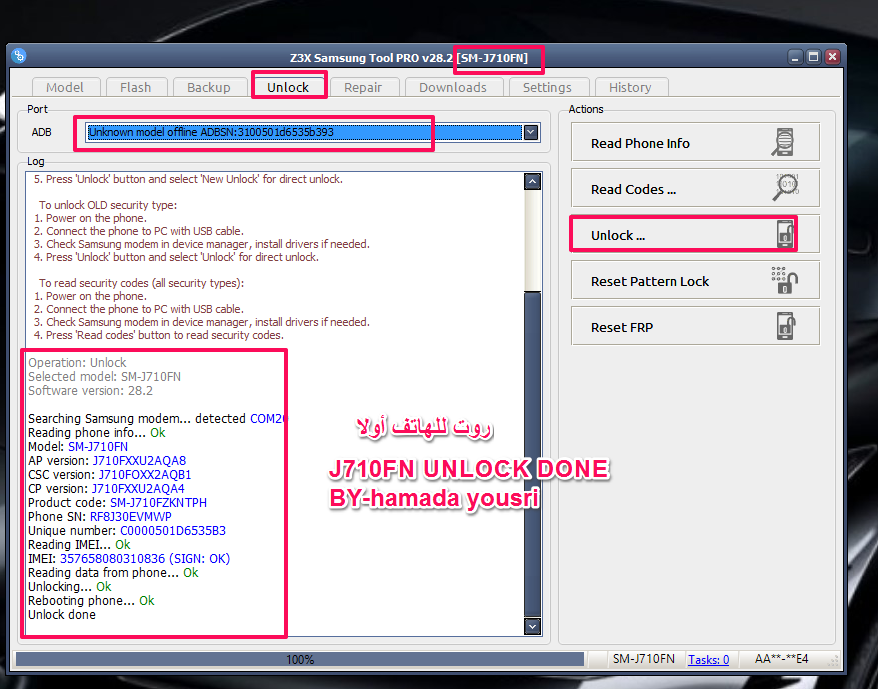Open the Tasks: 0 link
Viewport: 878px width, 689px height.
tap(708, 659)
